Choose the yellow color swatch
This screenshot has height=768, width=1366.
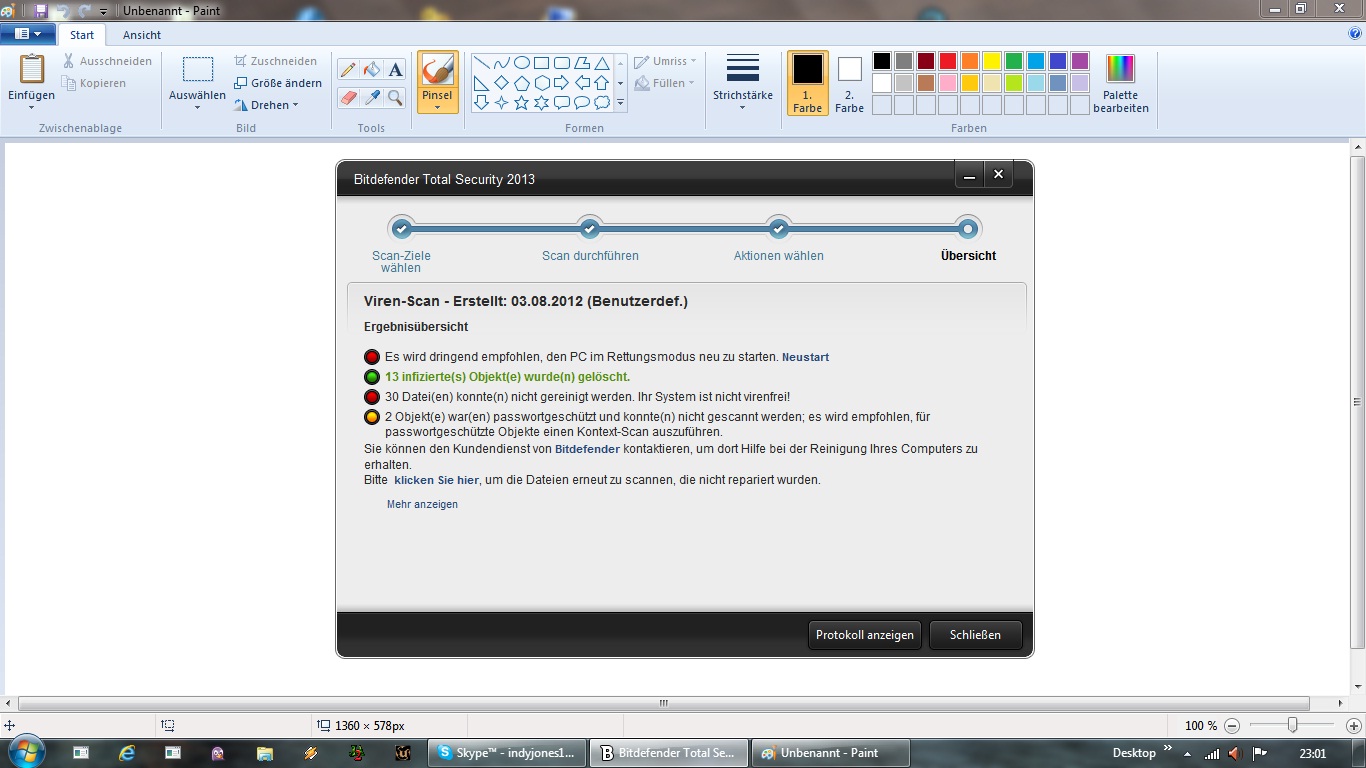[x=991, y=61]
